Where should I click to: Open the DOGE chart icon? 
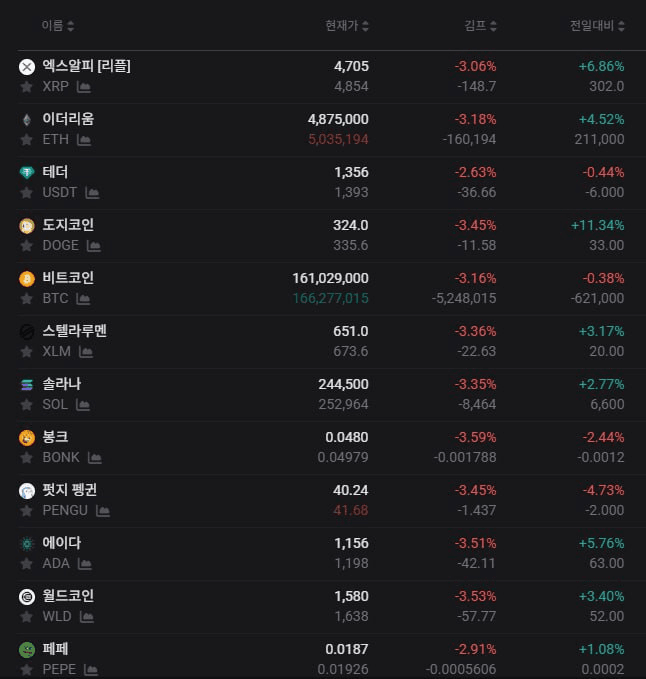94,246
